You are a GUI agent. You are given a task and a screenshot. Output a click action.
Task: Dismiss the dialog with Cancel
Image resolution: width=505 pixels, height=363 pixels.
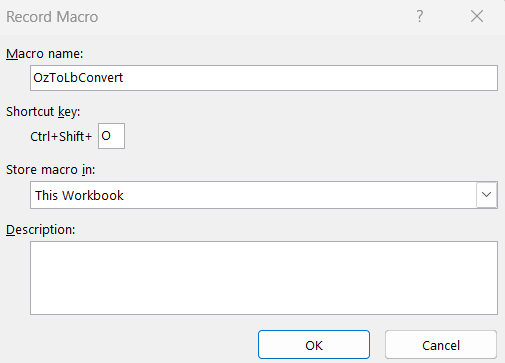(x=441, y=345)
